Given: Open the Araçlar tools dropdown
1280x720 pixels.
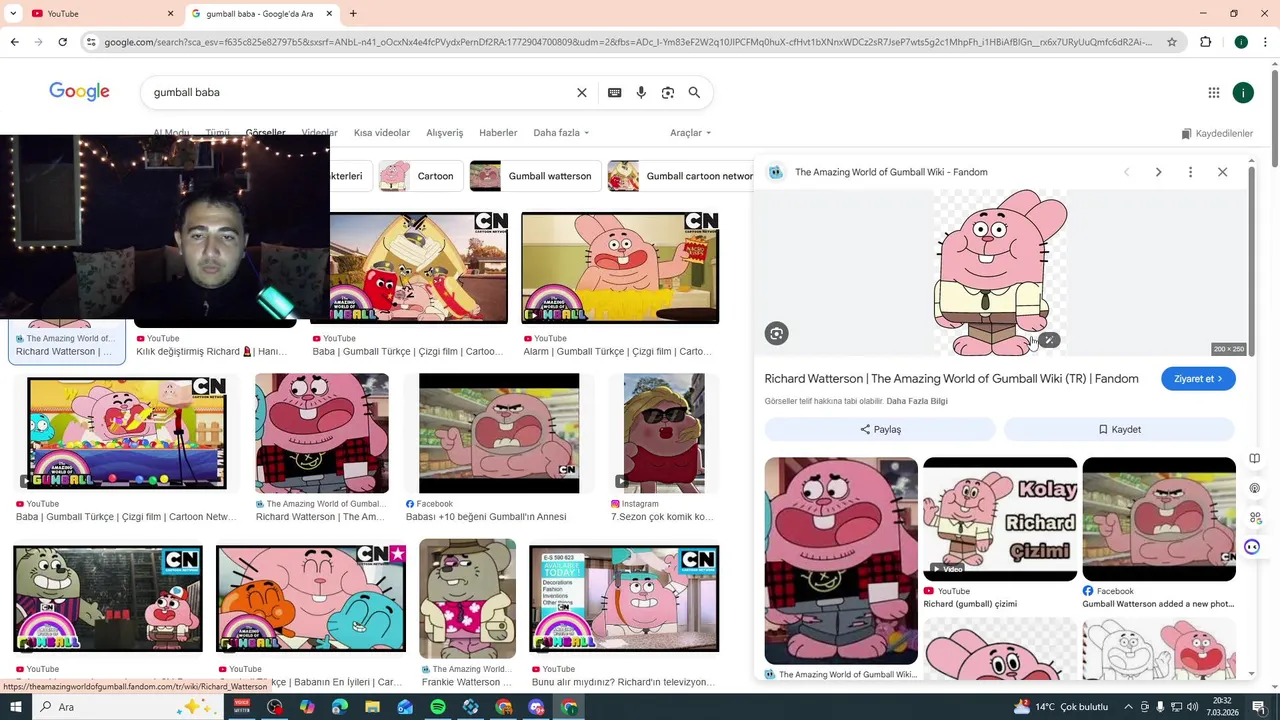Looking at the screenshot, I should pos(691,133).
